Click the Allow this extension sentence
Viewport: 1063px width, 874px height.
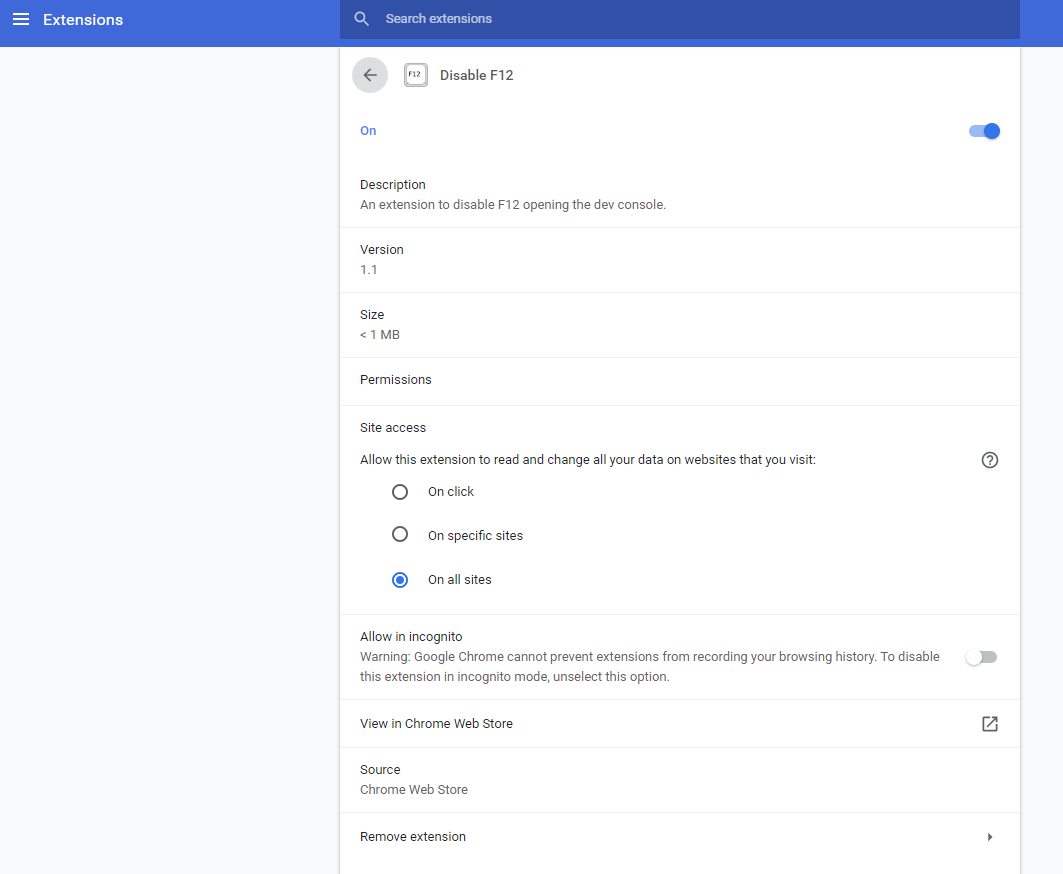click(587, 460)
